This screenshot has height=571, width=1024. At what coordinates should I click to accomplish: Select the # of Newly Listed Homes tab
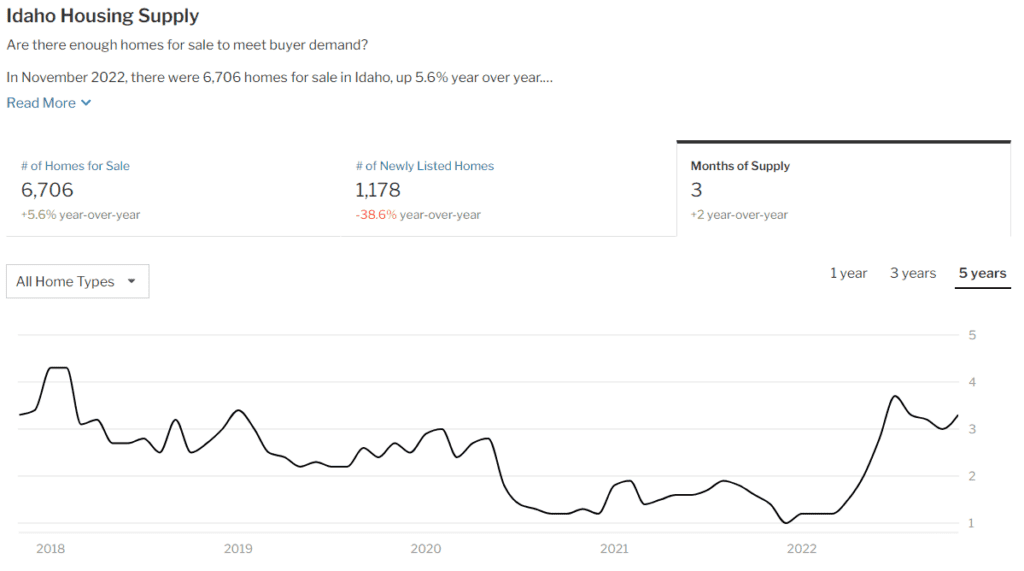(425, 166)
